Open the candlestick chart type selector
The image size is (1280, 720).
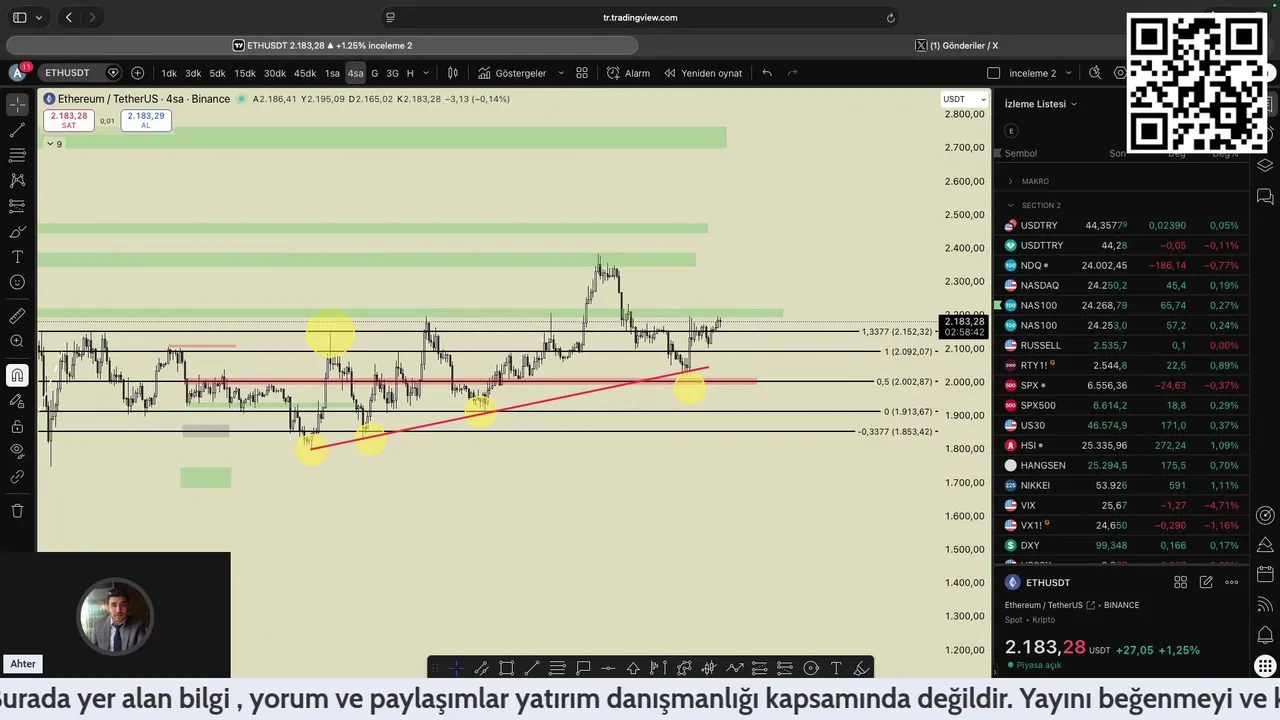453,73
